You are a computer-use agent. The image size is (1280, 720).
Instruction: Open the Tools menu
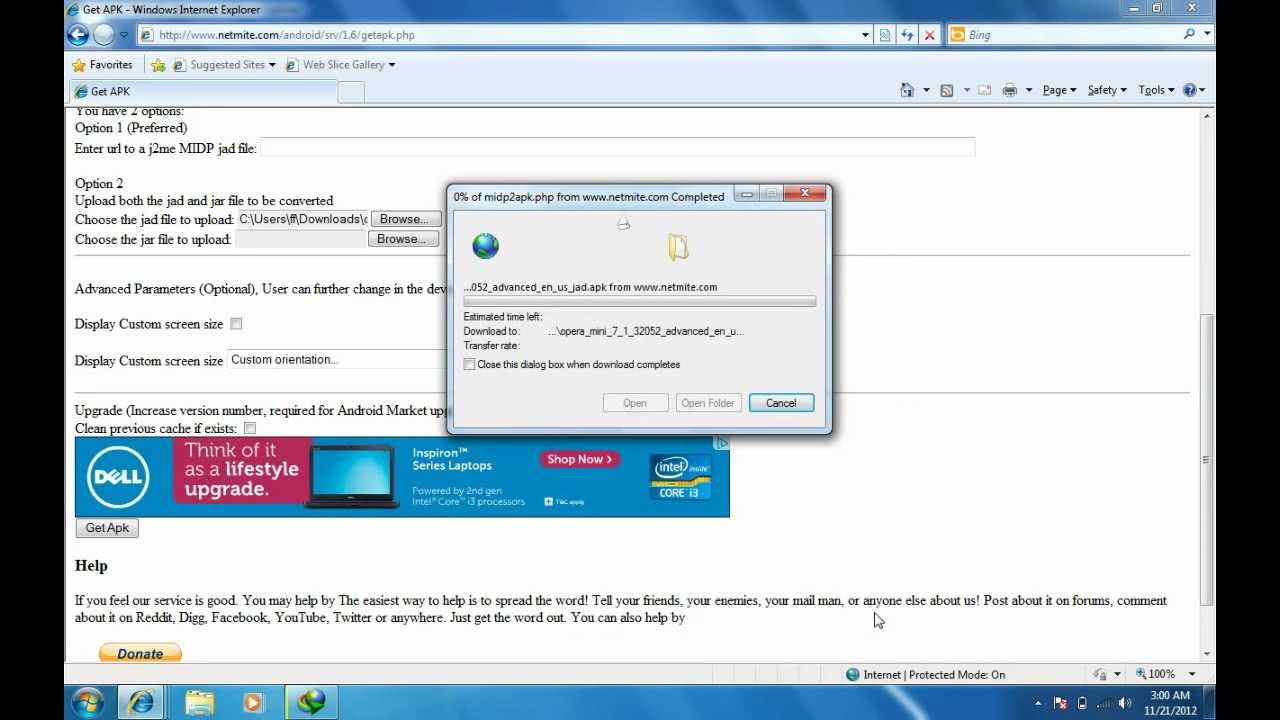[1156, 90]
